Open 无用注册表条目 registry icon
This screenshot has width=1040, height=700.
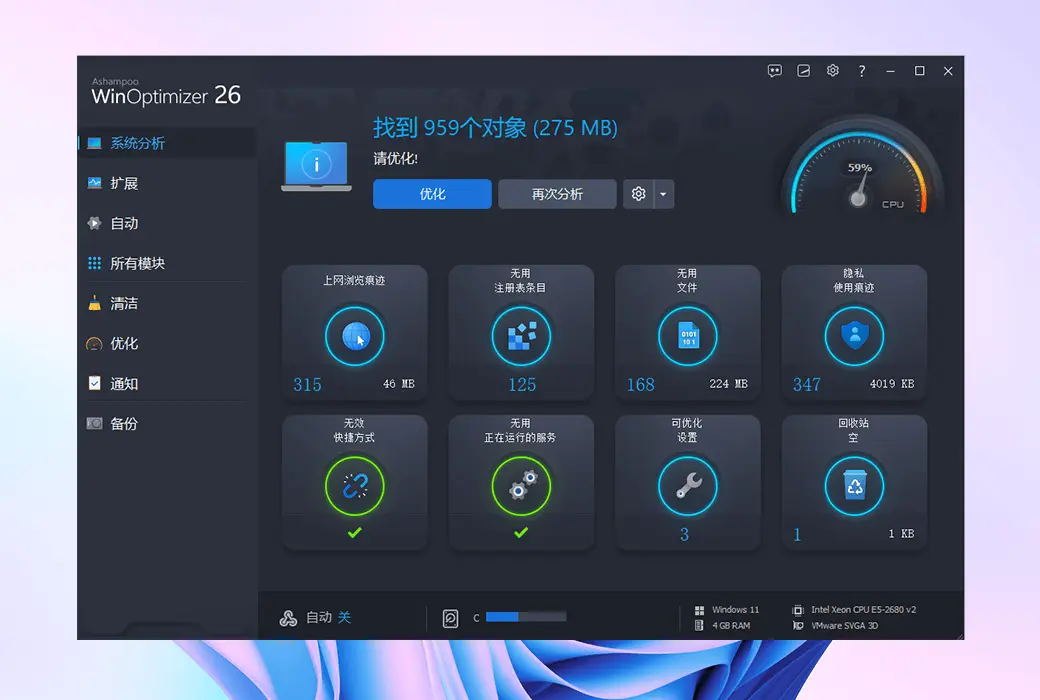[521, 336]
